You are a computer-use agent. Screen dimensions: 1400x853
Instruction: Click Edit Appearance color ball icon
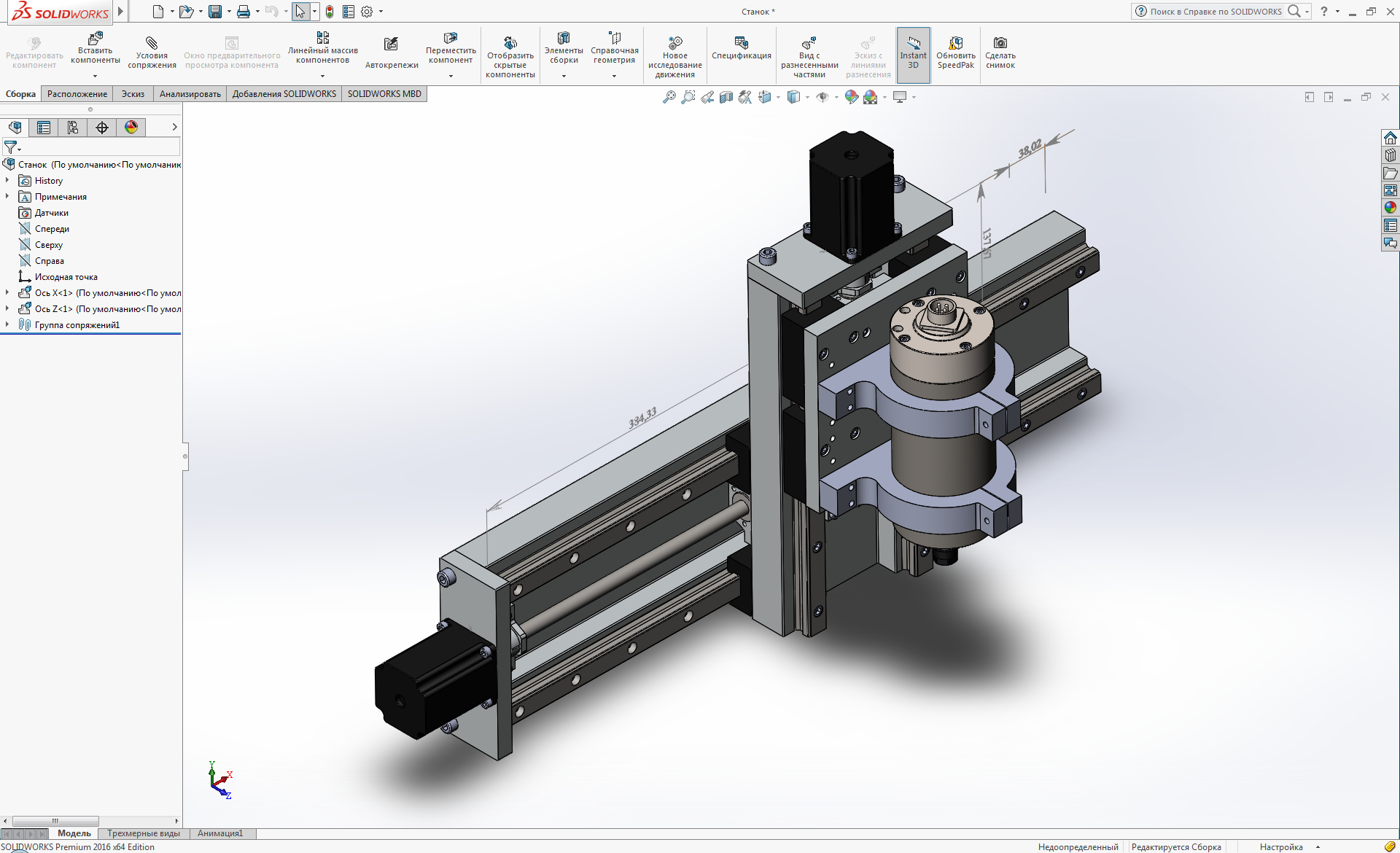tap(851, 97)
